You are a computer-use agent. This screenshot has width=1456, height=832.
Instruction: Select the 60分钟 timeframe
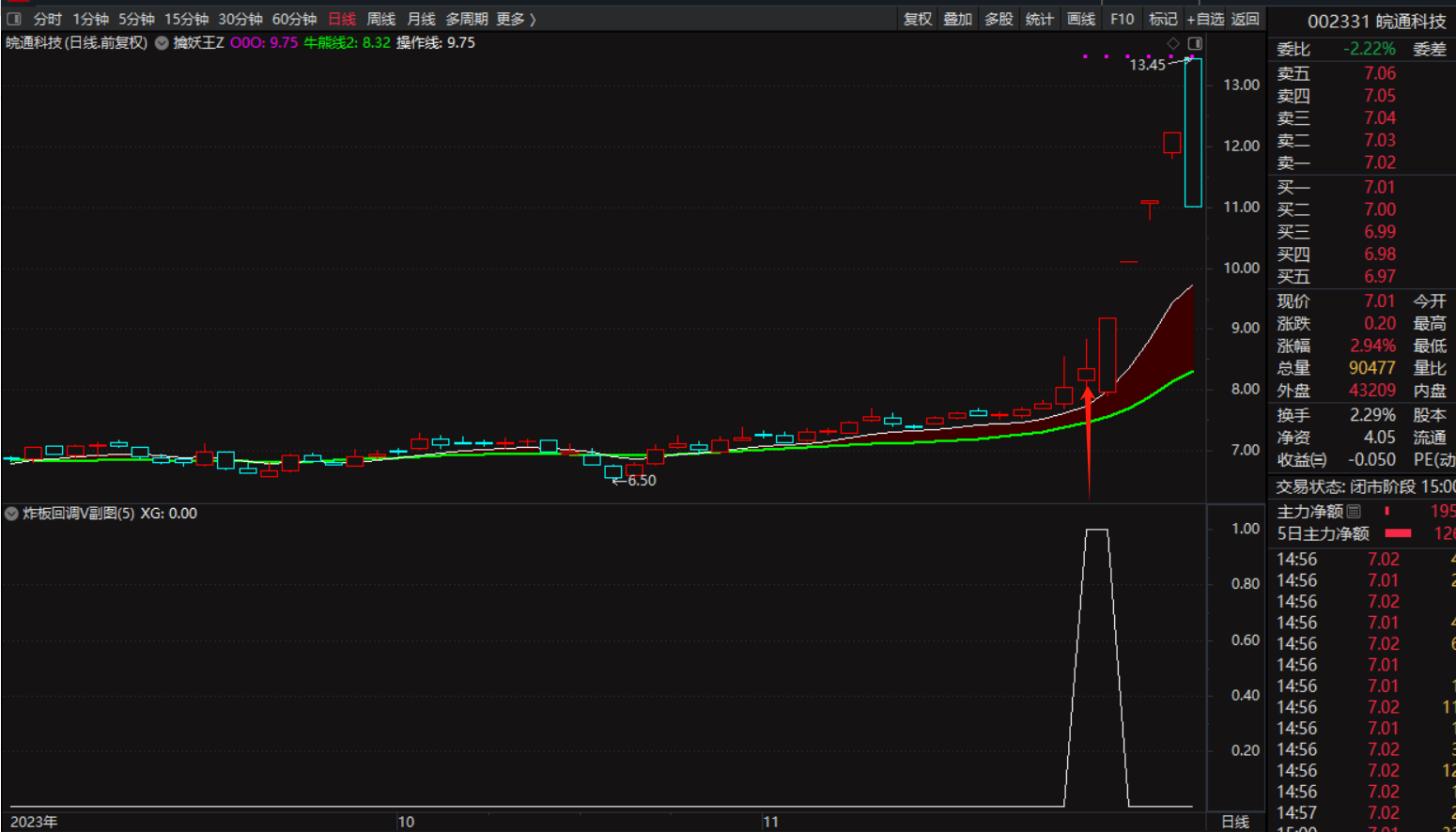tap(294, 19)
